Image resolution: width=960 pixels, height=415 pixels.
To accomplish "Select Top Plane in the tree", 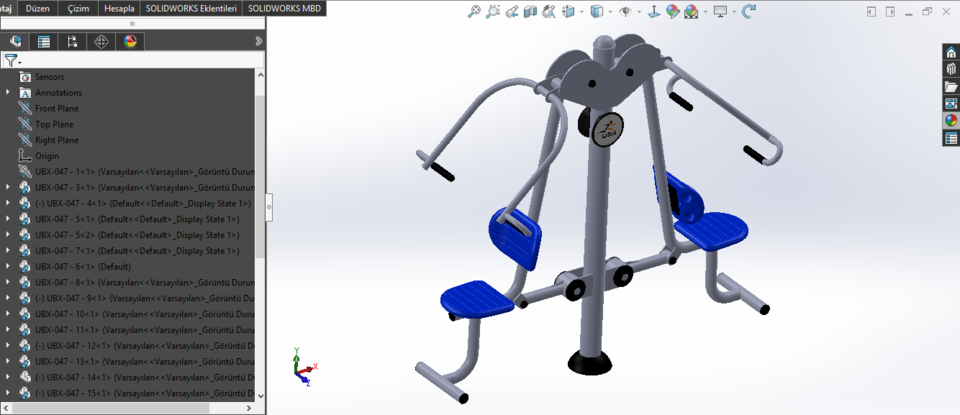I will pyautogui.click(x=54, y=124).
